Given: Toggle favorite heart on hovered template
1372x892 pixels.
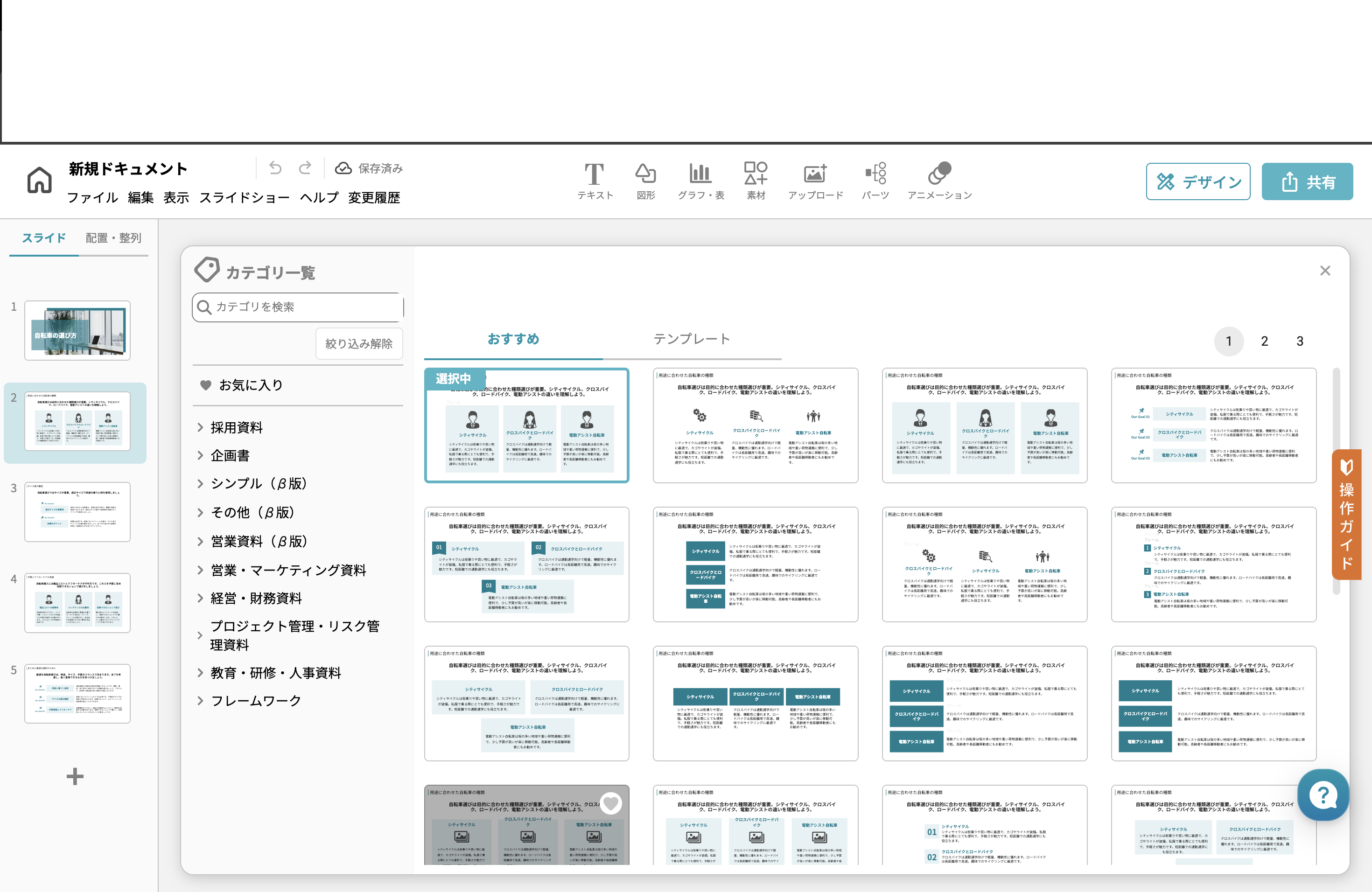Looking at the screenshot, I should 610,803.
